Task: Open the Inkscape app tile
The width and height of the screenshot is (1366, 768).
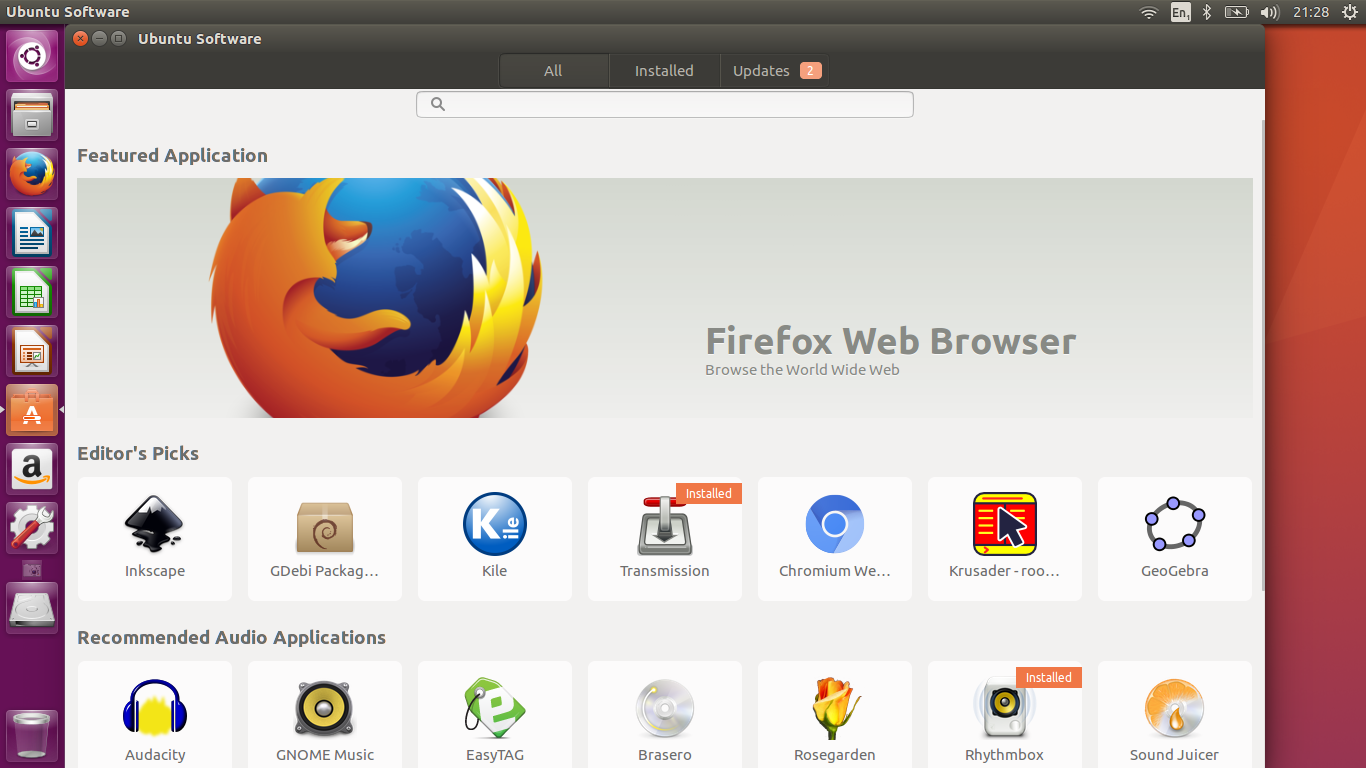Action: pos(155,538)
